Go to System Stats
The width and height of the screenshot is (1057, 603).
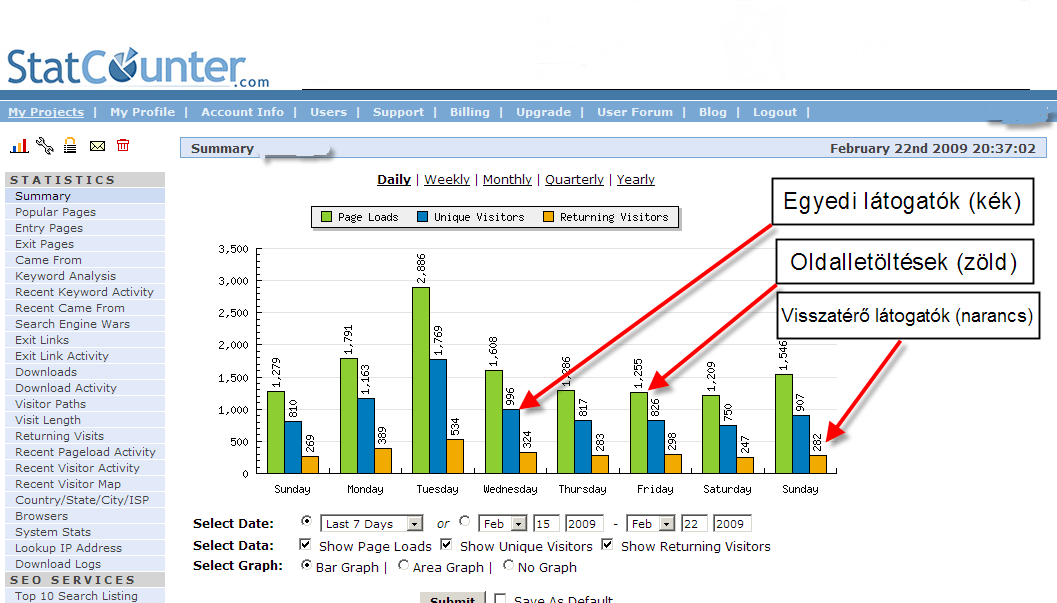[85, 532]
